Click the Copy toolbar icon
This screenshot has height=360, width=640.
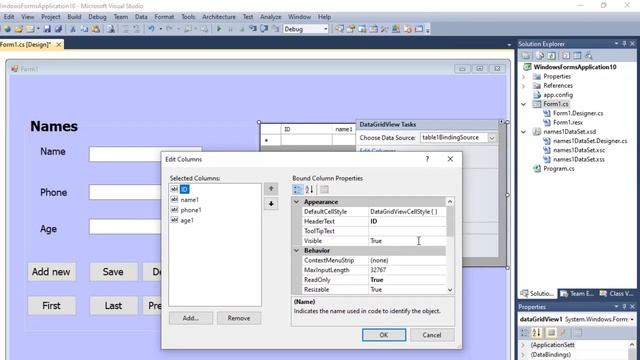pyautogui.click(x=84, y=29)
